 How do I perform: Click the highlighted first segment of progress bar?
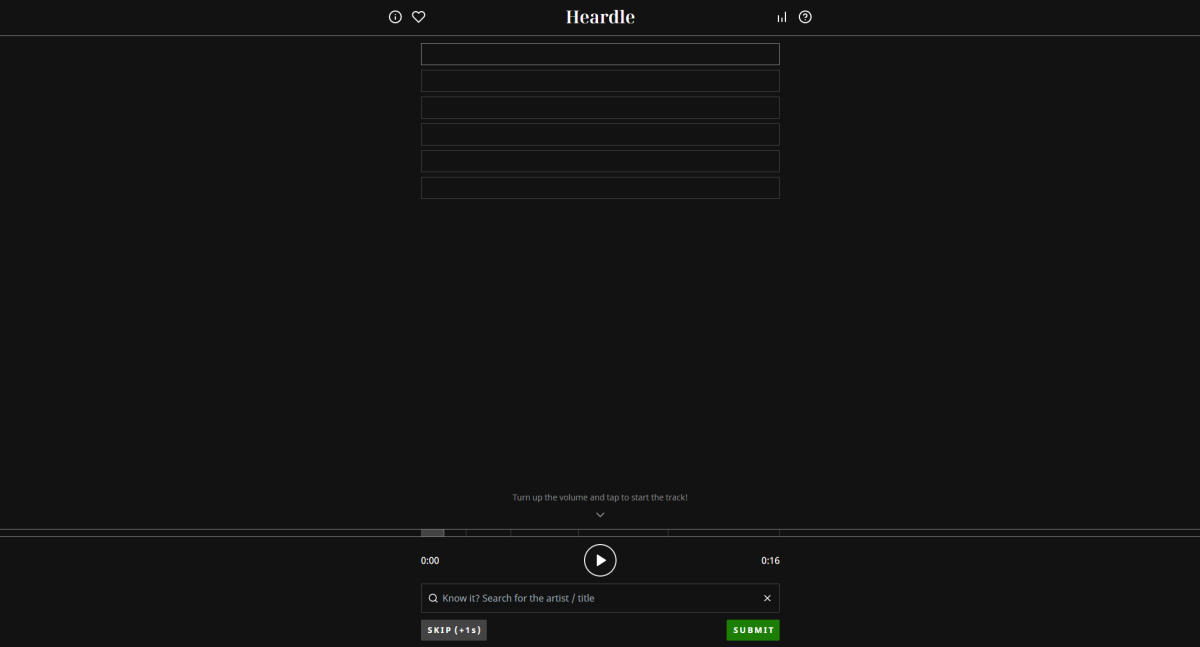pyautogui.click(x=432, y=533)
